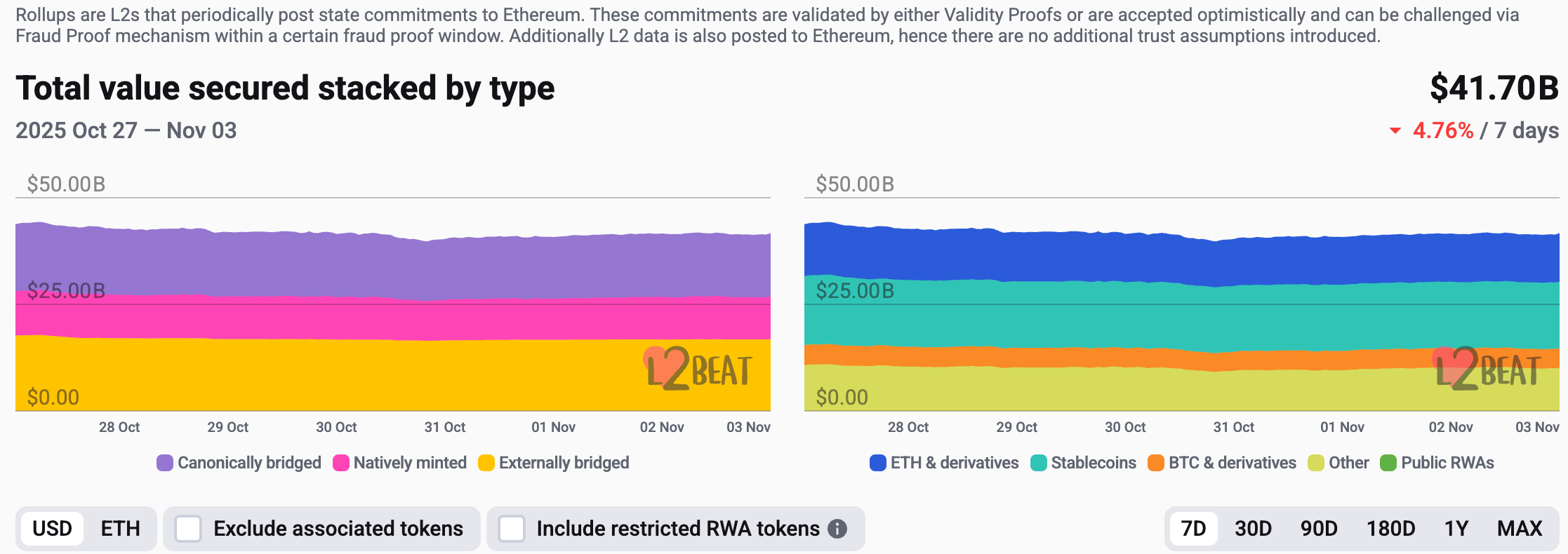
Task: Show the MAX time range
Action: tap(1520, 529)
